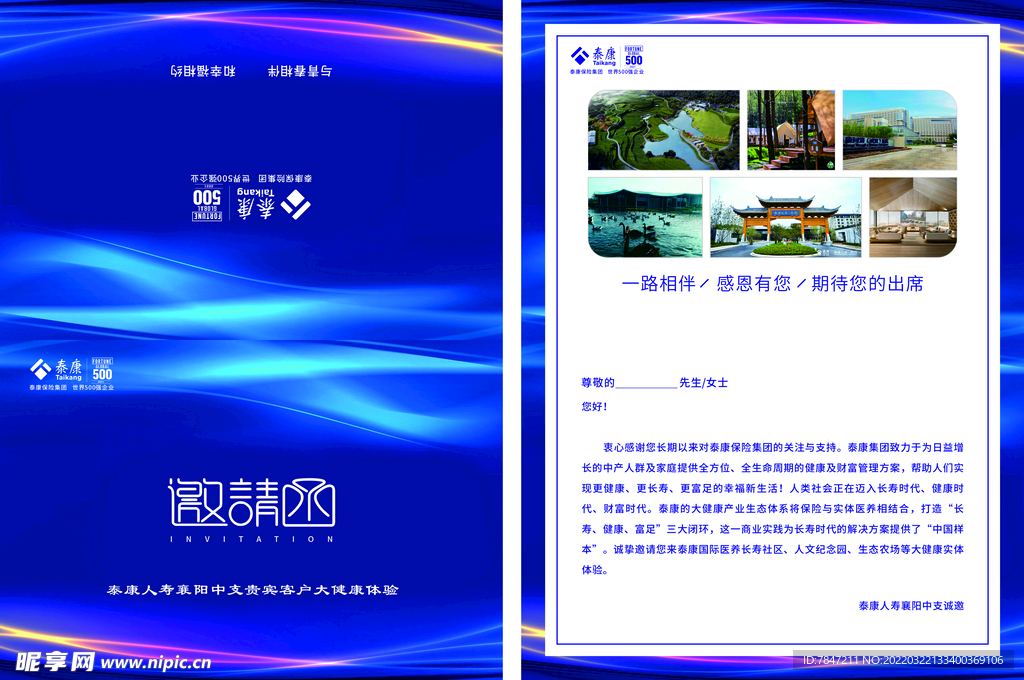Open the aerial lake and green hills photo
Viewport: 1024px width, 680px height.
coord(664,130)
